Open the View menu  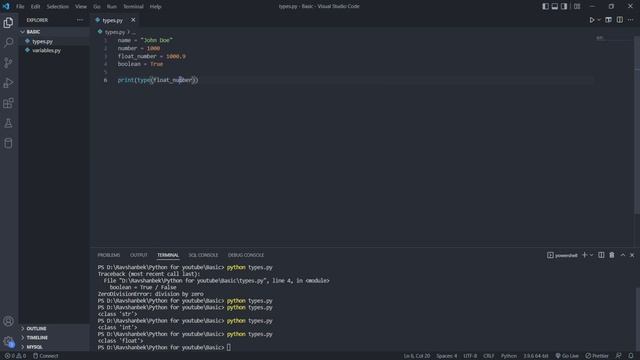81,7
